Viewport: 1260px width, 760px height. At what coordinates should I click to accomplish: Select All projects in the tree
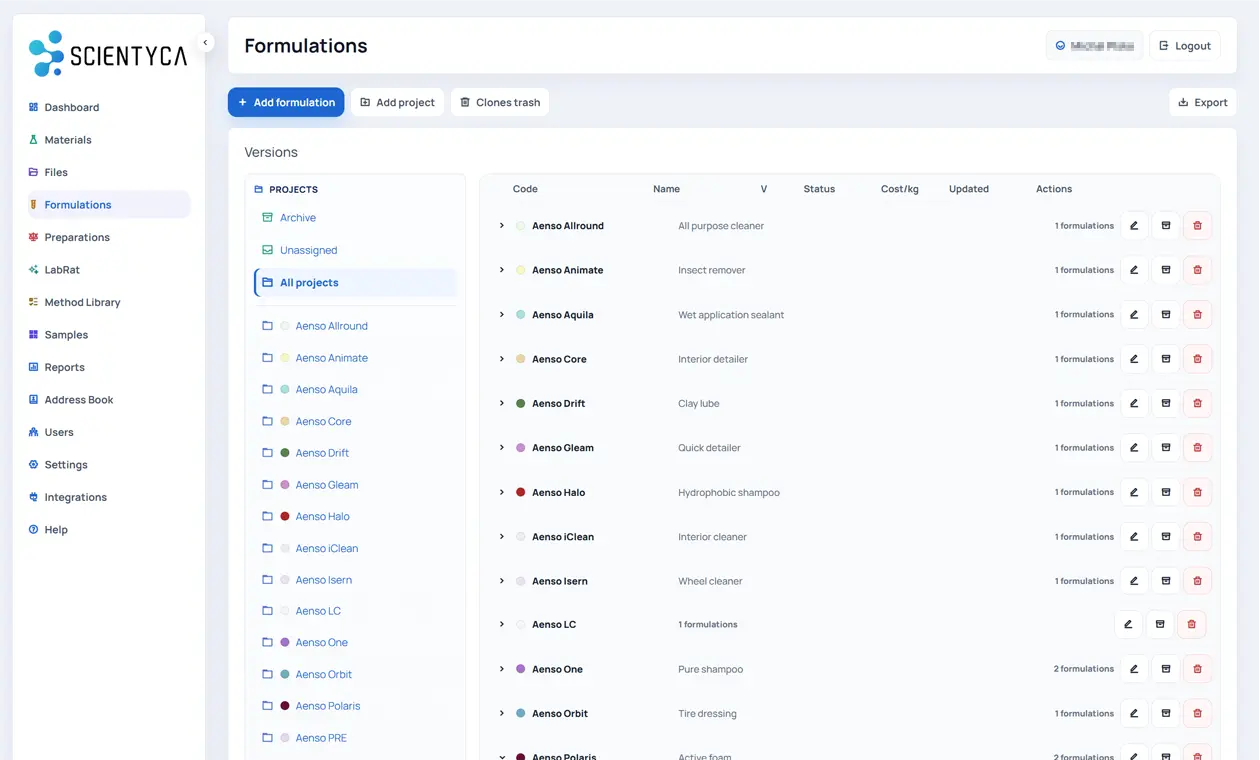(x=355, y=283)
